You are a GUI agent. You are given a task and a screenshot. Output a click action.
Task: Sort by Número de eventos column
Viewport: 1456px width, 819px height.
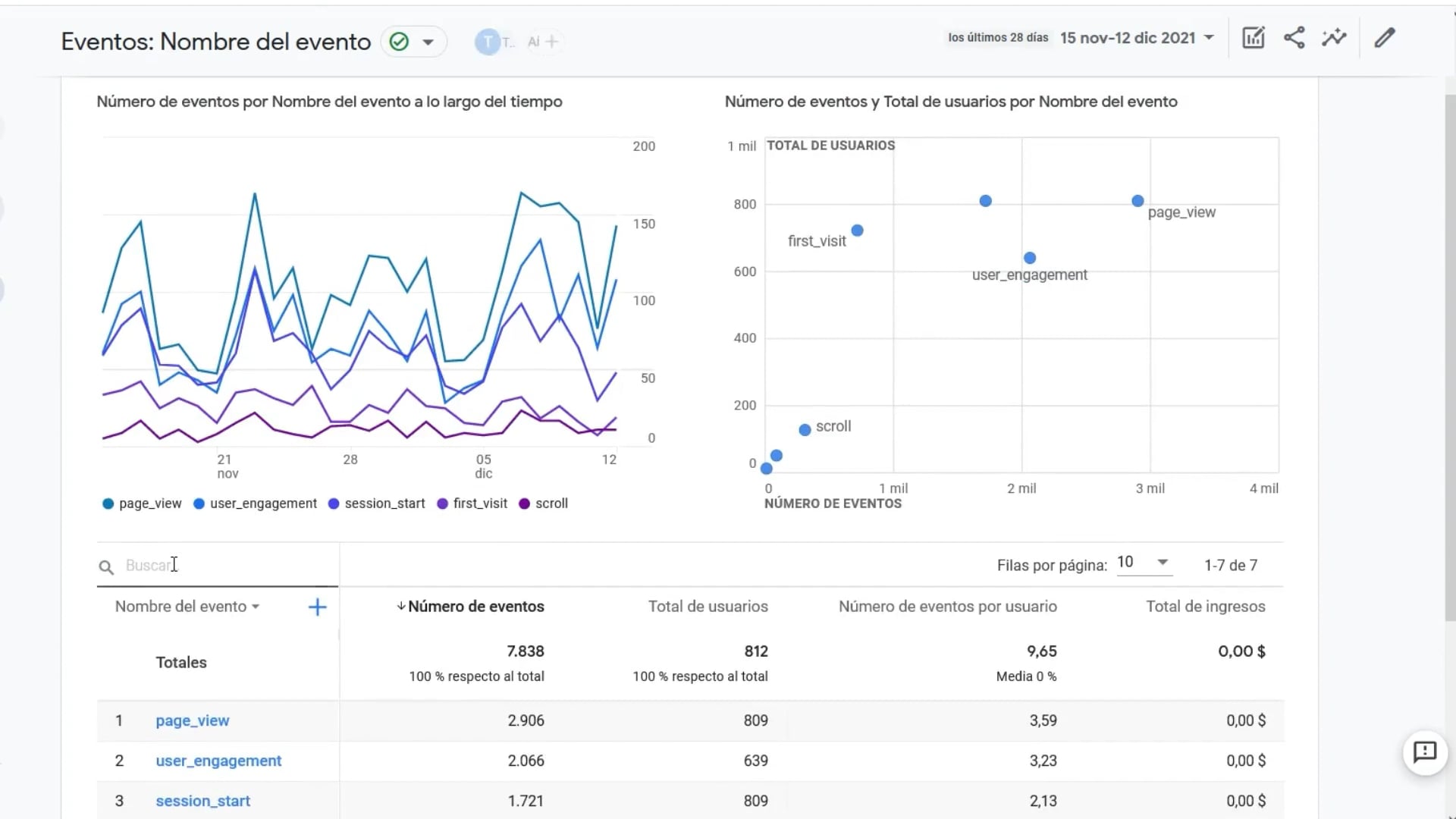pos(475,607)
